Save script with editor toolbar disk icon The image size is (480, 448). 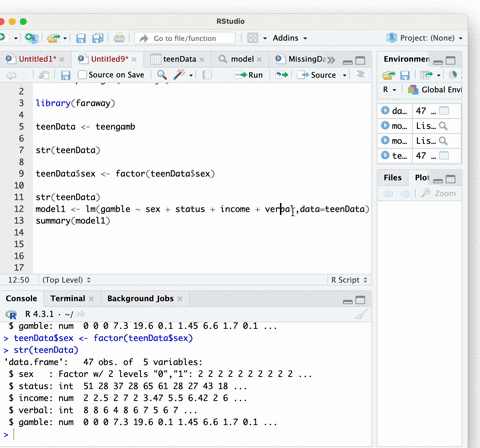66,75
